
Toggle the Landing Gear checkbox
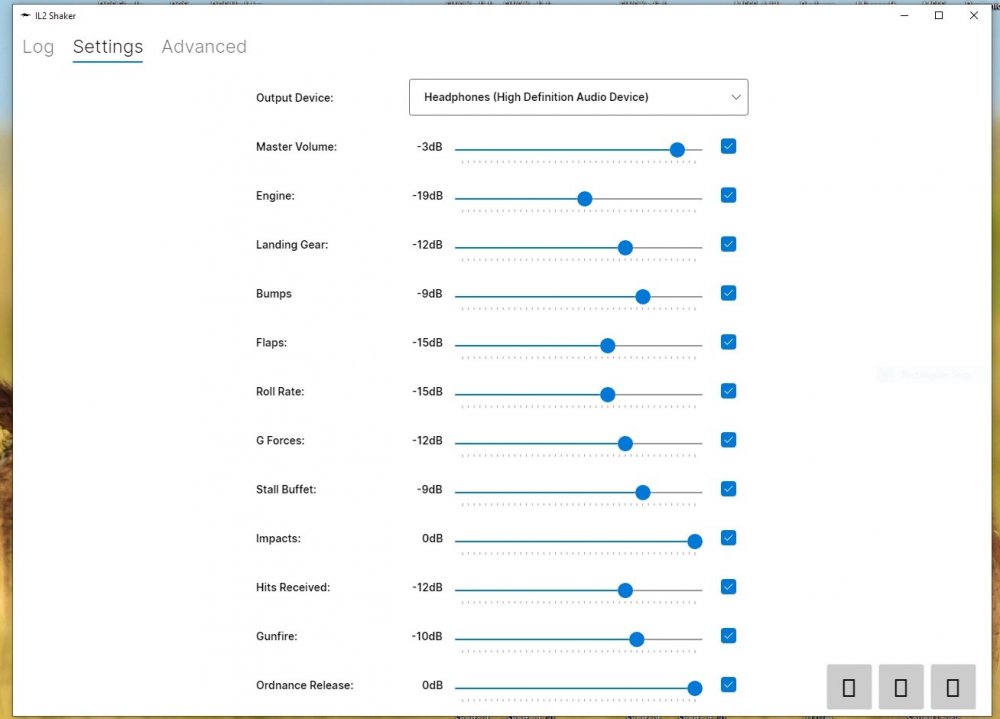pos(728,244)
